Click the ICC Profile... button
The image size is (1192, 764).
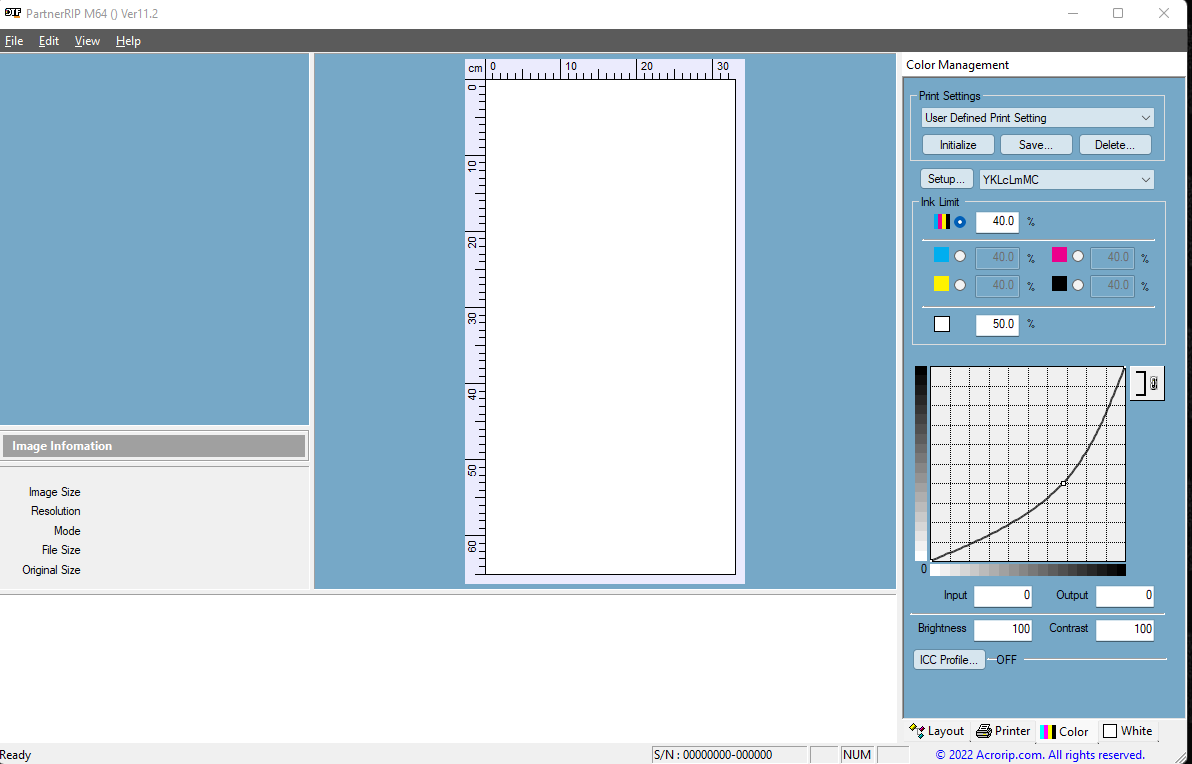[x=948, y=660]
